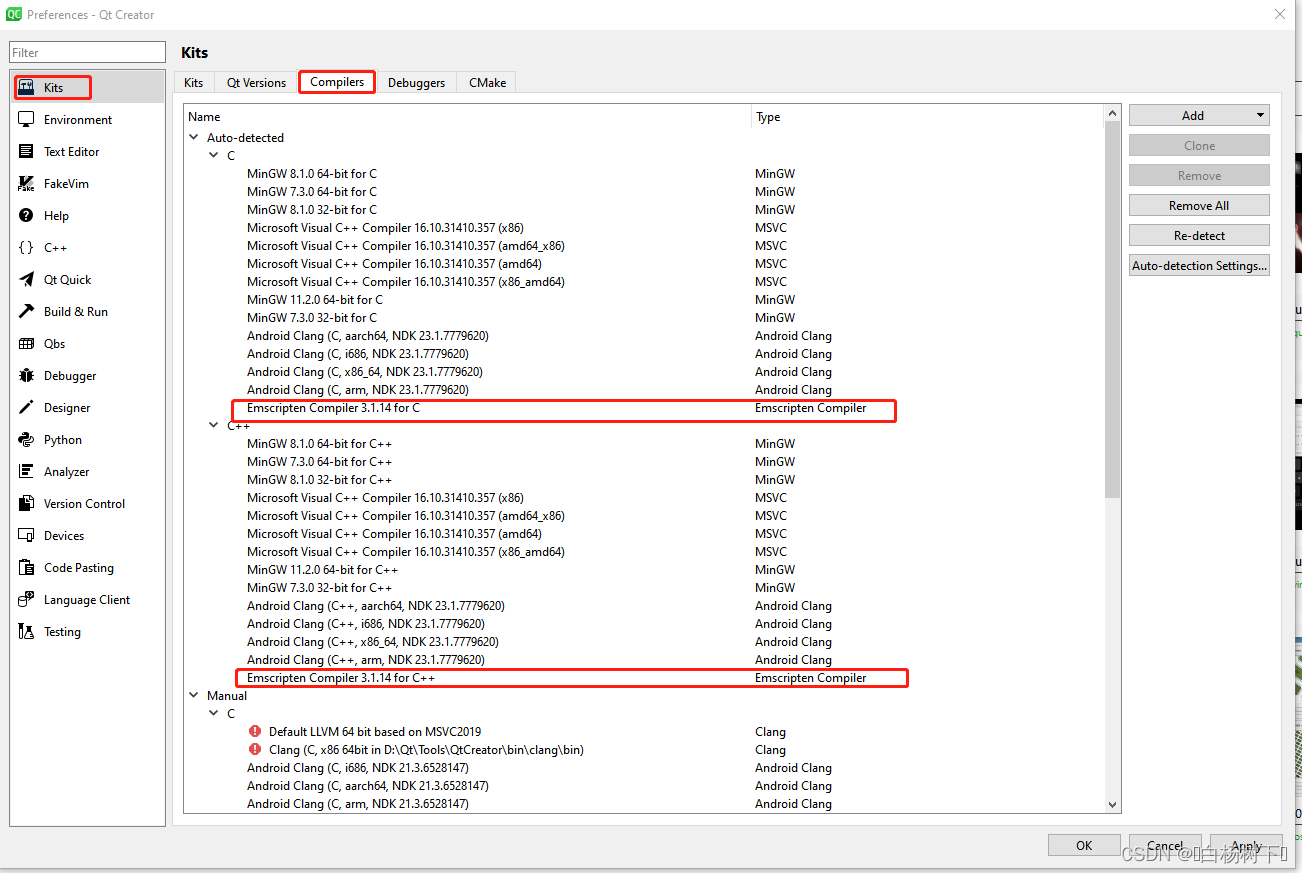Click error icon beside Clang x86 64bit entry
This screenshot has width=1302, height=873.
click(x=255, y=749)
